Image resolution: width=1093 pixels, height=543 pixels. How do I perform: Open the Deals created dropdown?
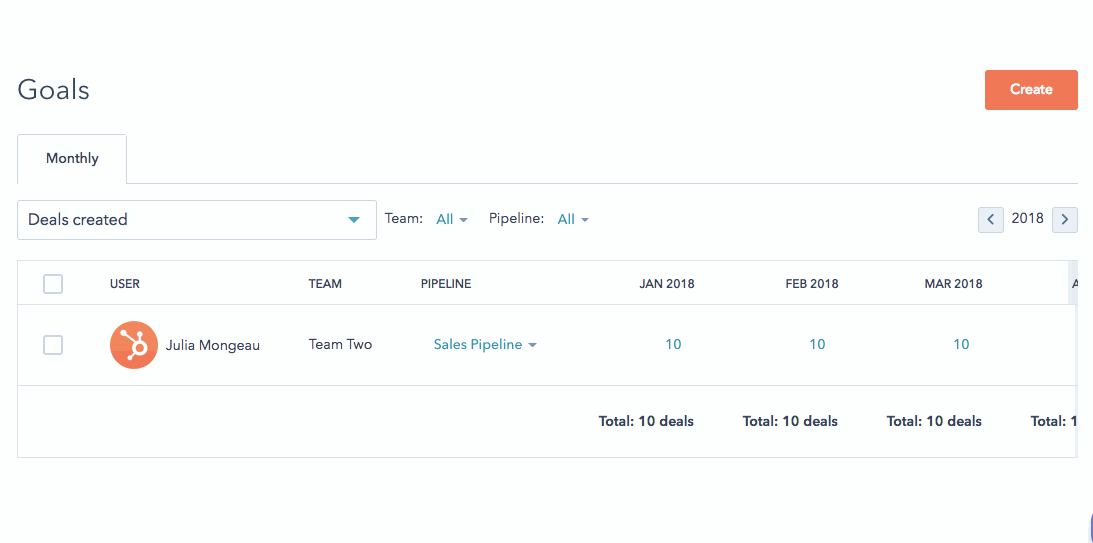(197, 220)
